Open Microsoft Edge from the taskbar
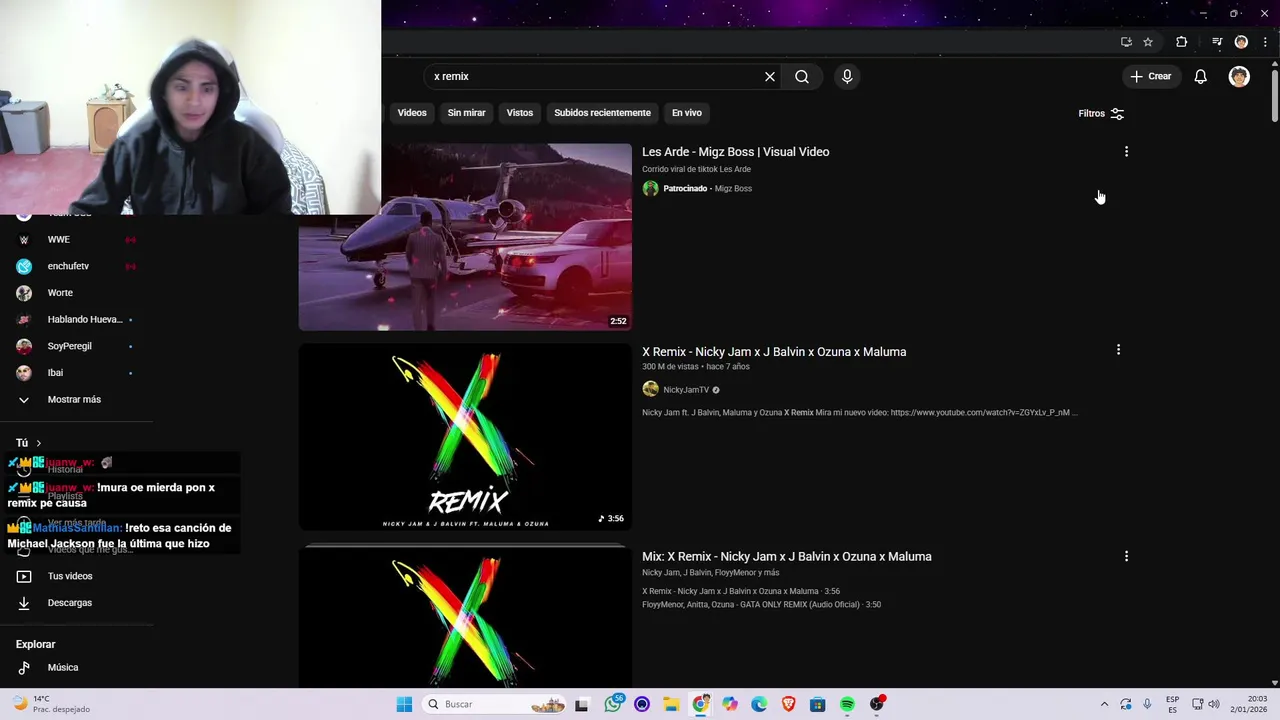1280x720 pixels. 759,704
